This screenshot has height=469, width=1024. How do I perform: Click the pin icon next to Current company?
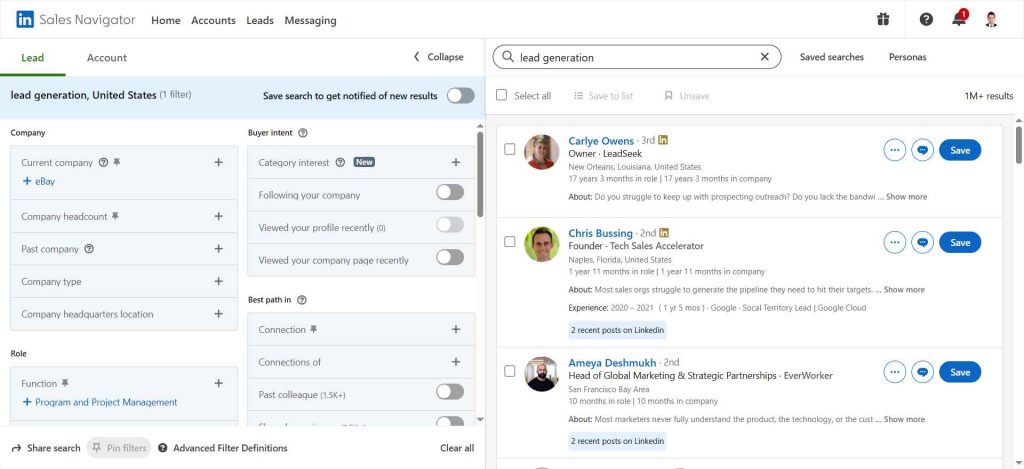(116, 163)
